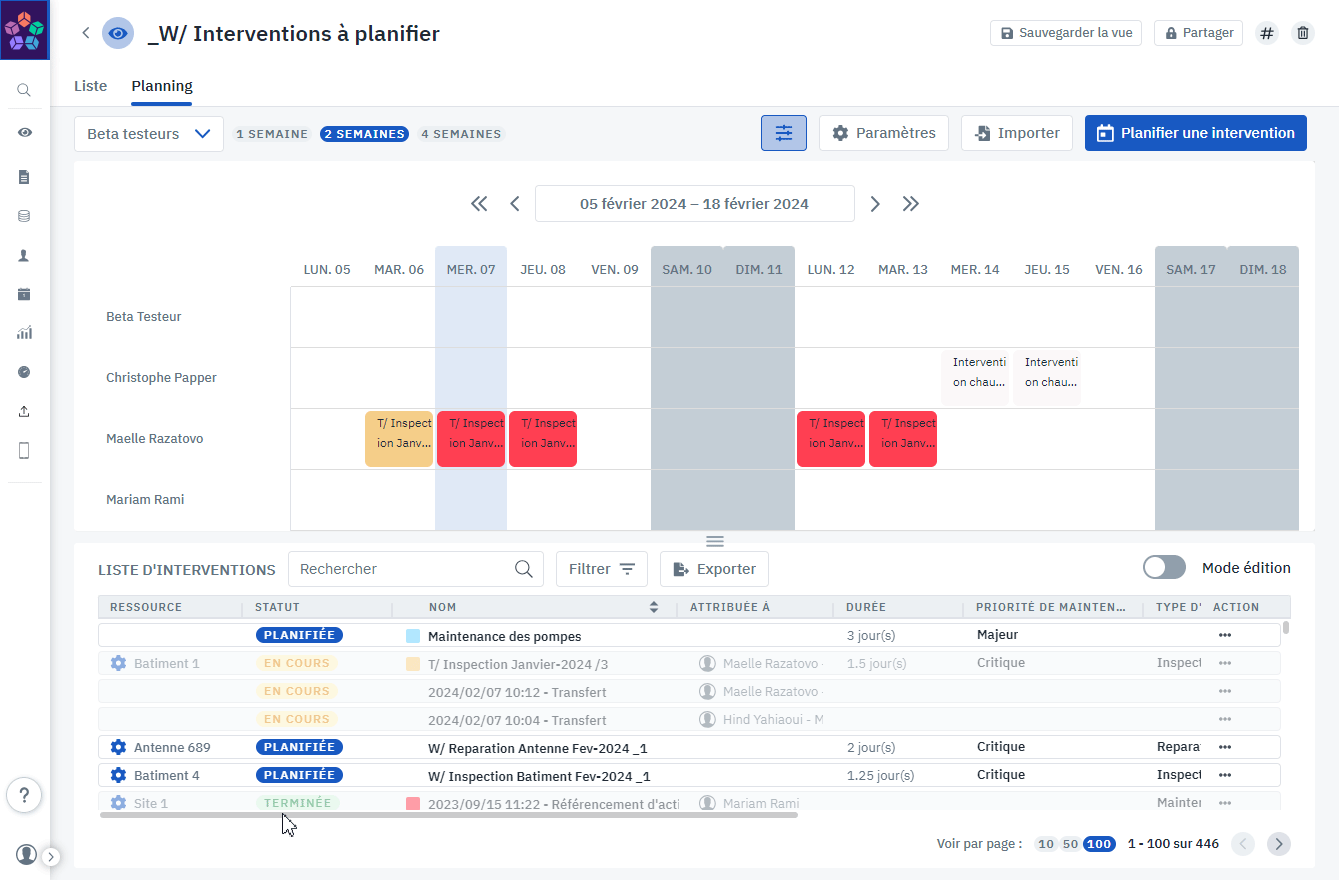
Task: Open the sidebar calendar icon
Action: pyautogui.click(x=24, y=294)
